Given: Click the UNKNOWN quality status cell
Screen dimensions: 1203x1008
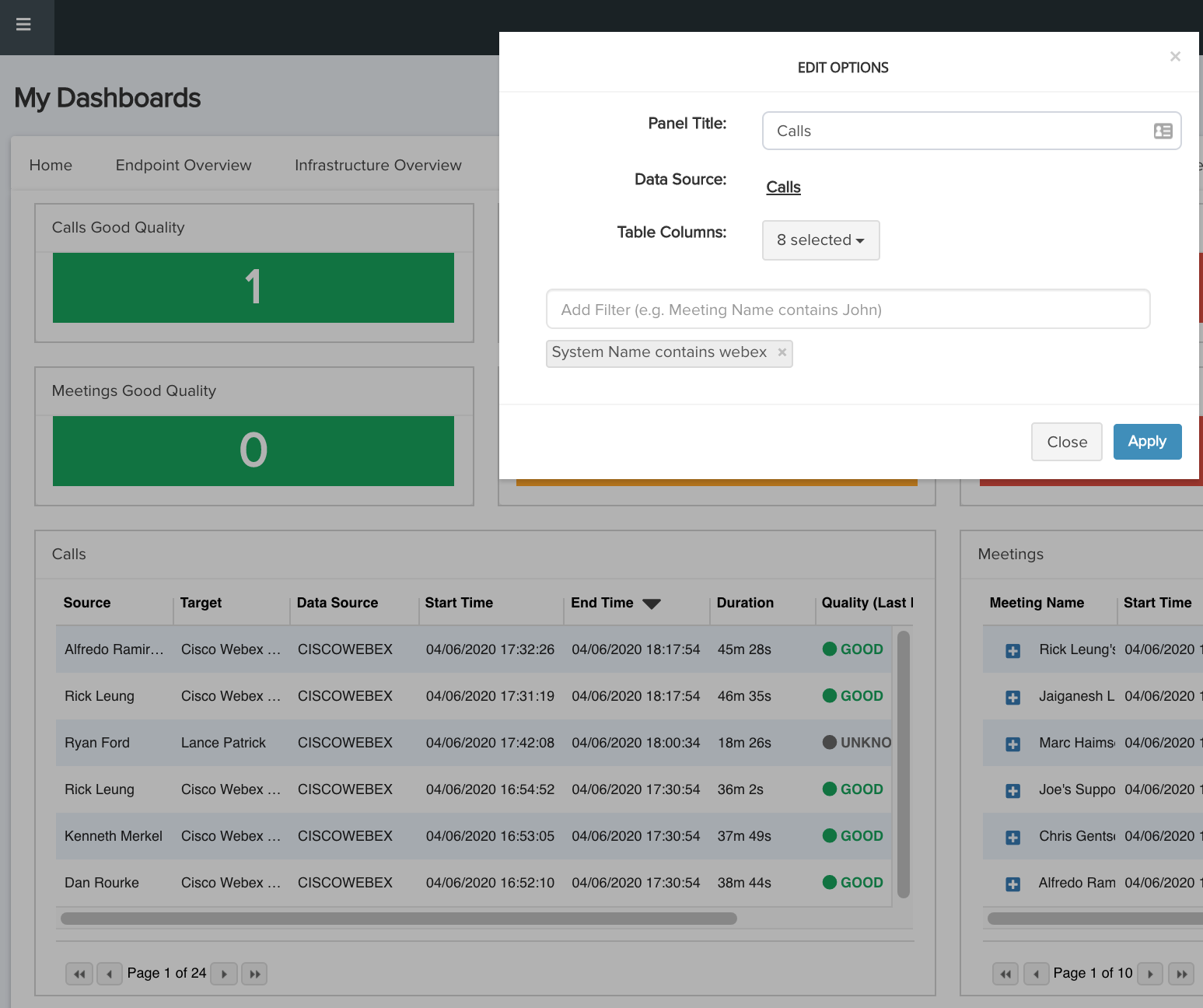Looking at the screenshot, I should pyautogui.click(x=857, y=743).
